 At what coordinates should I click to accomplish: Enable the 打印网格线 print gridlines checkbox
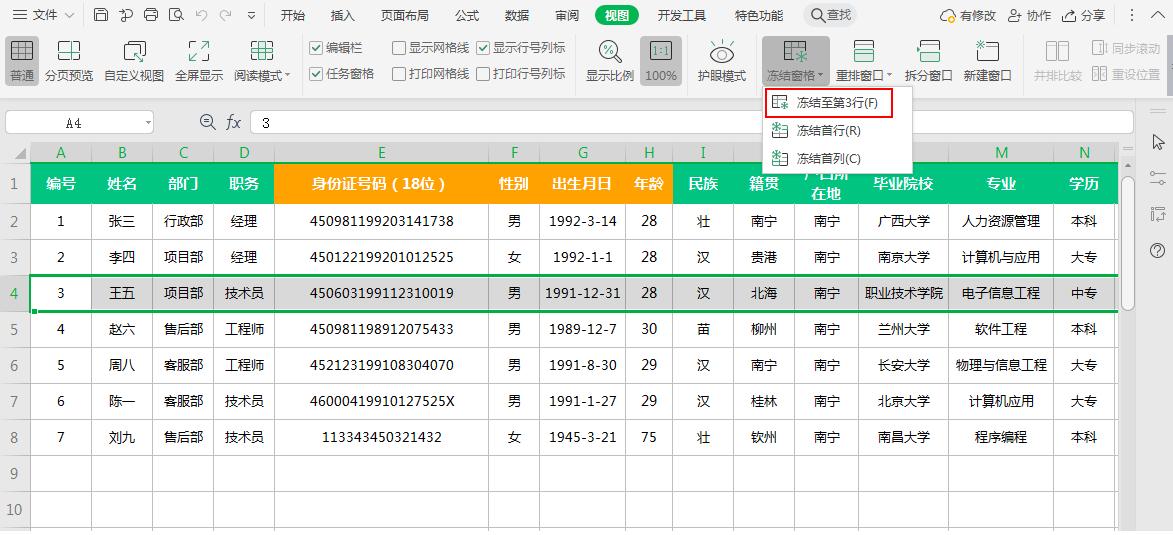(399, 74)
